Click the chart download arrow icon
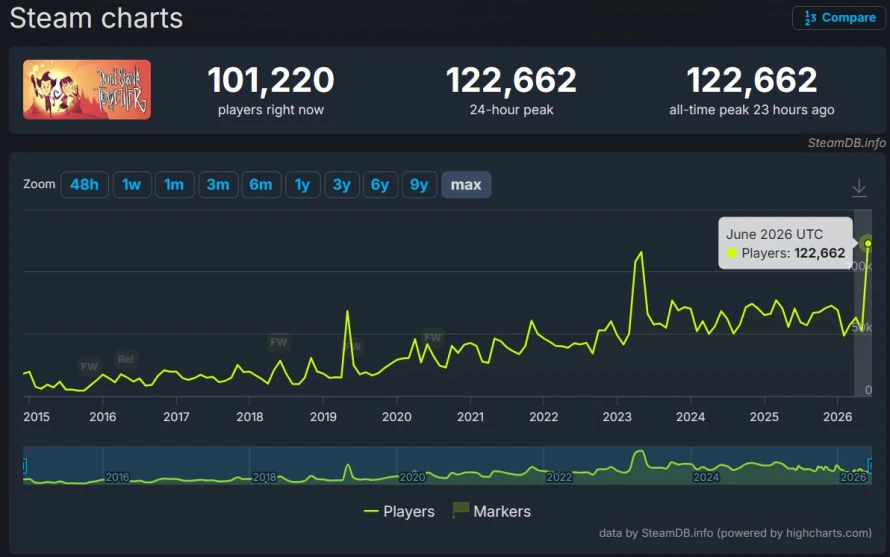890x557 pixels. [859, 188]
